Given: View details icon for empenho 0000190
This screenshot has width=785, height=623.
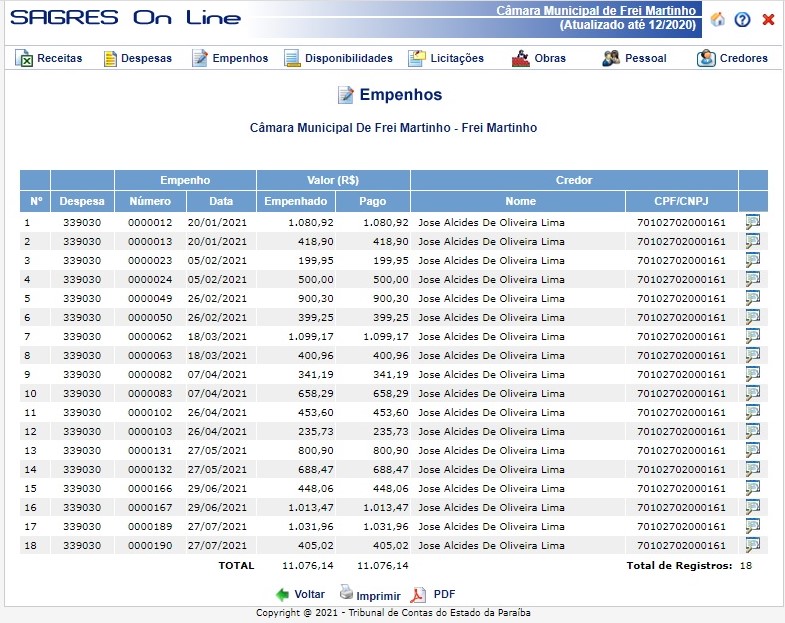Looking at the screenshot, I should (753, 545).
